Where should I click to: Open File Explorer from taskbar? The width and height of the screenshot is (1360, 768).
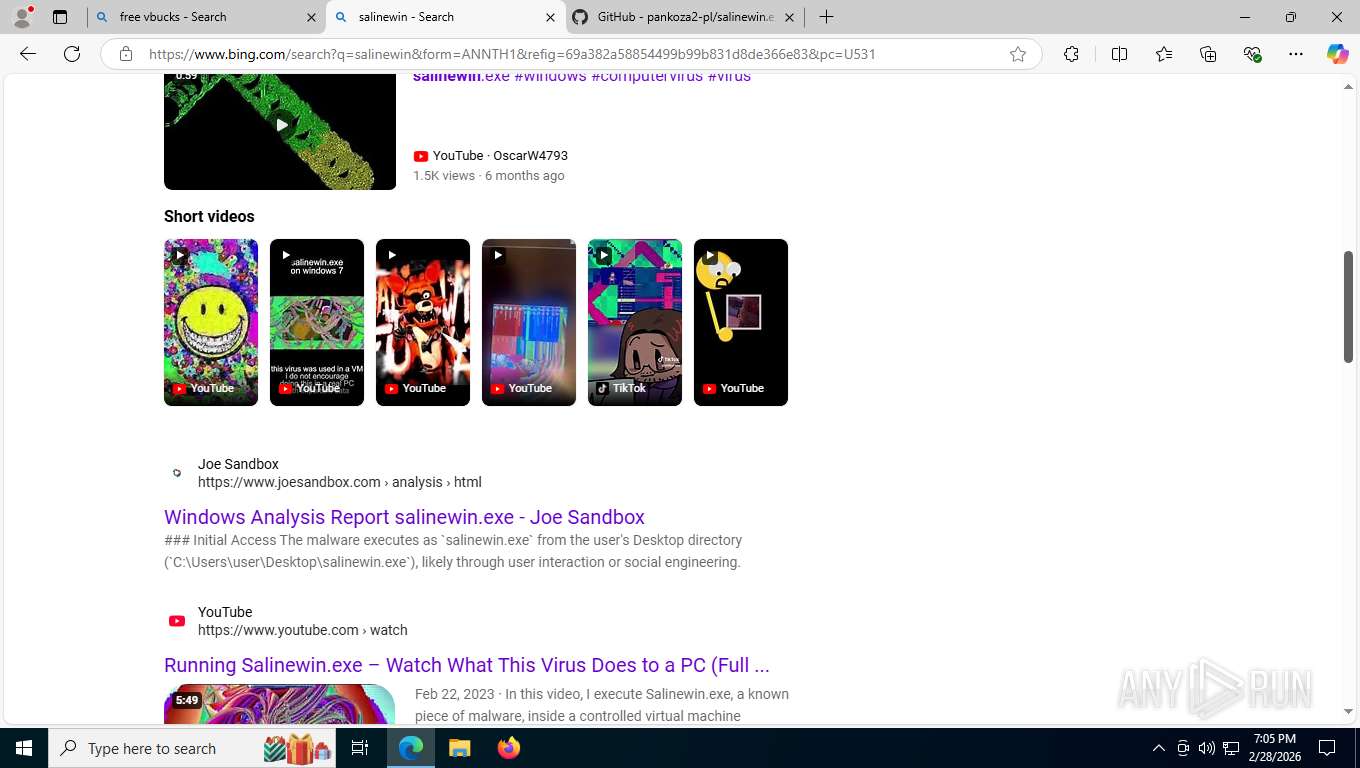coord(459,748)
